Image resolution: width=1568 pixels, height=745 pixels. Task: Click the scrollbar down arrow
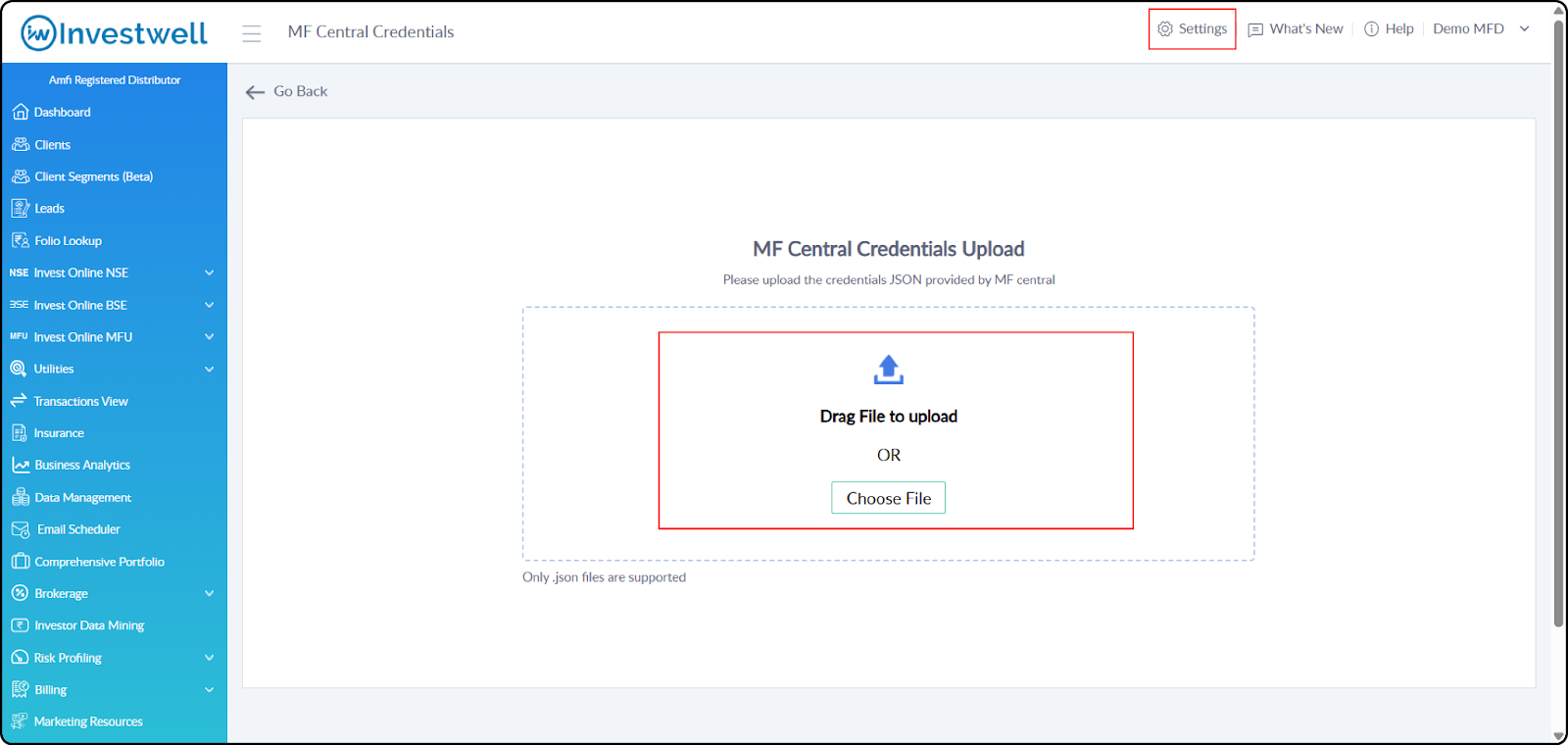coord(1559,736)
